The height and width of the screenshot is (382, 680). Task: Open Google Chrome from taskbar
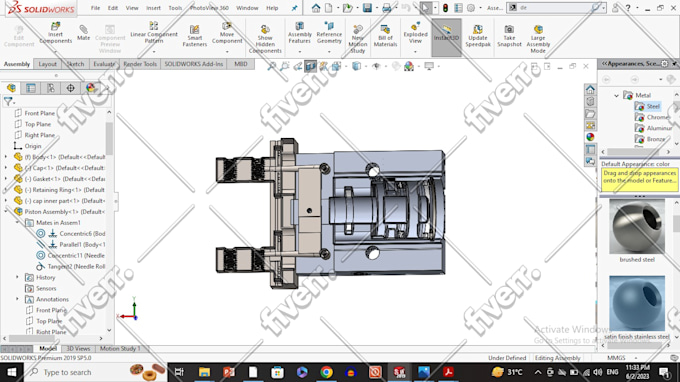(327, 372)
